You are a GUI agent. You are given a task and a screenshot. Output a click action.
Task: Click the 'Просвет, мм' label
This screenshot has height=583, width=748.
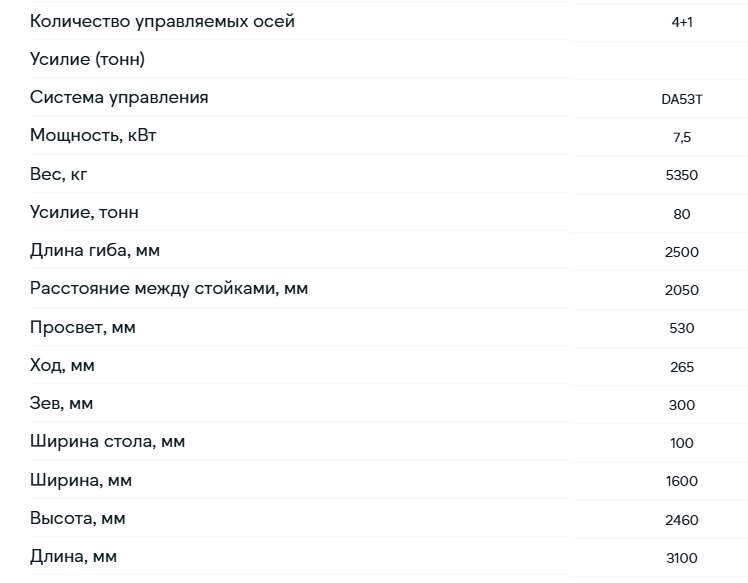pyautogui.click(x=83, y=328)
